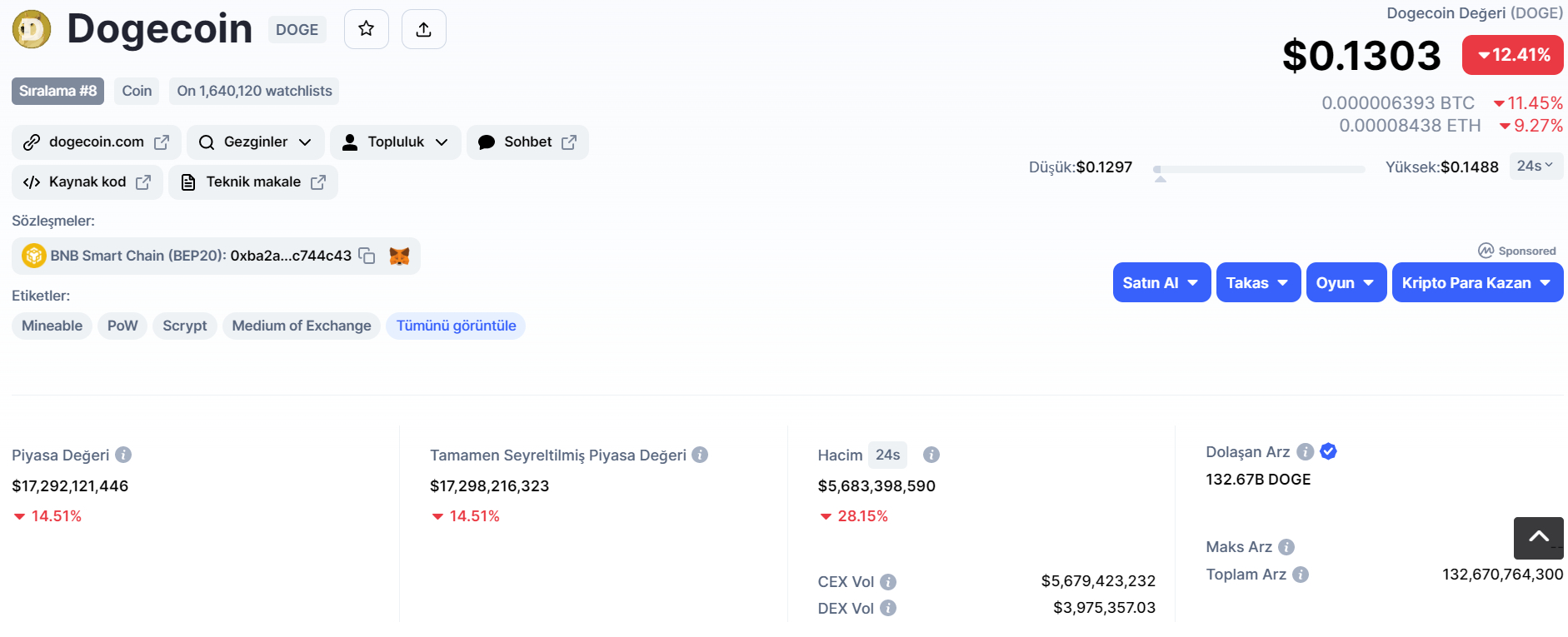Open the Oyun dropdown

1346,283
